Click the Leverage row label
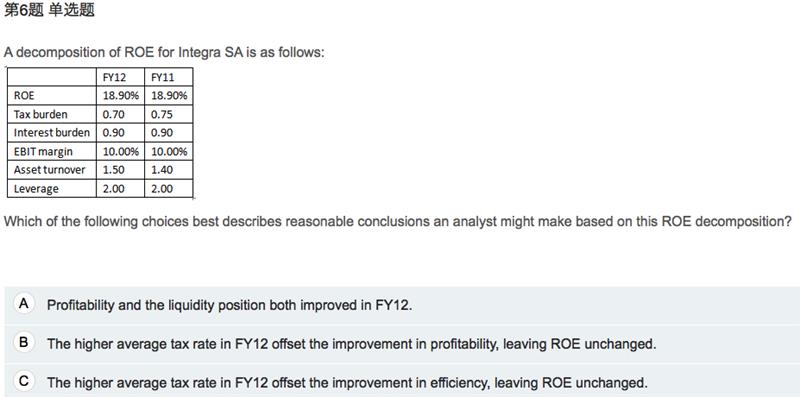This screenshot has height=397, width=800. pyautogui.click(x=36, y=189)
